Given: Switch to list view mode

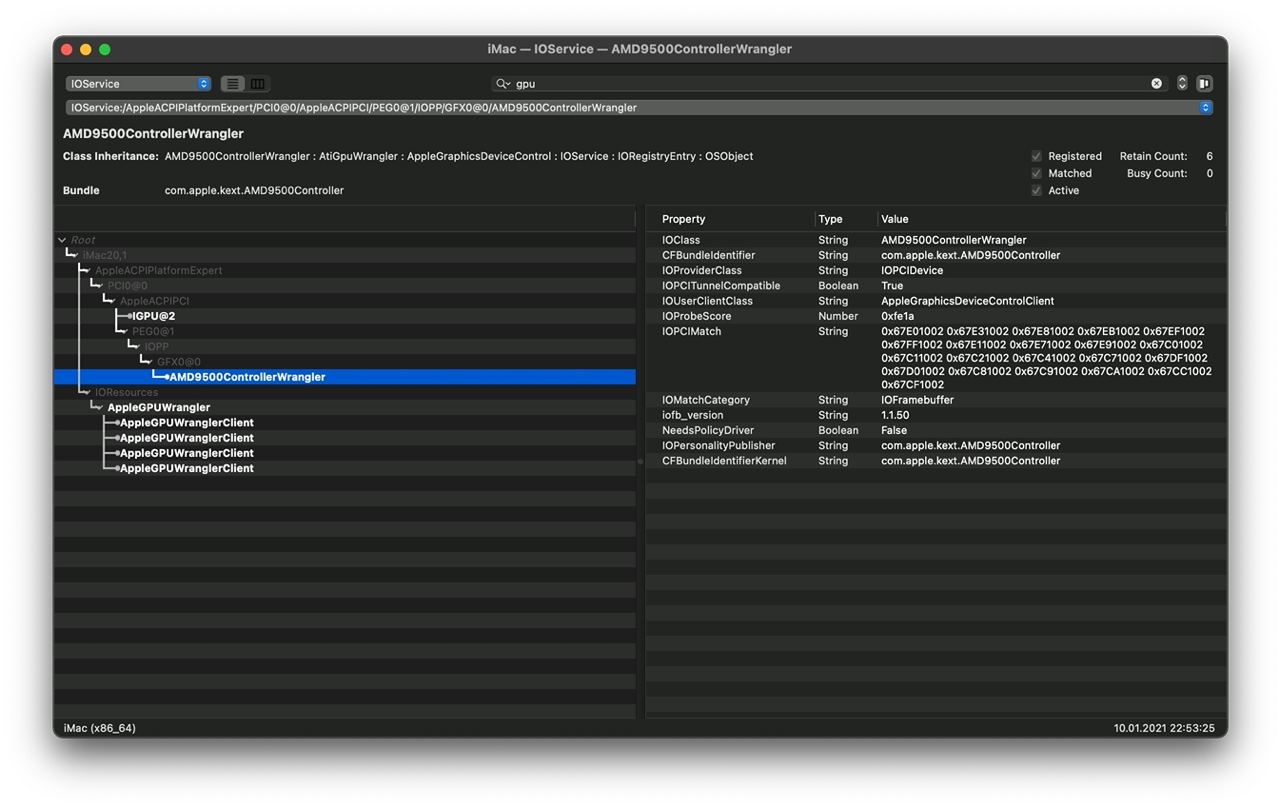Looking at the screenshot, I should pos(233,84).
